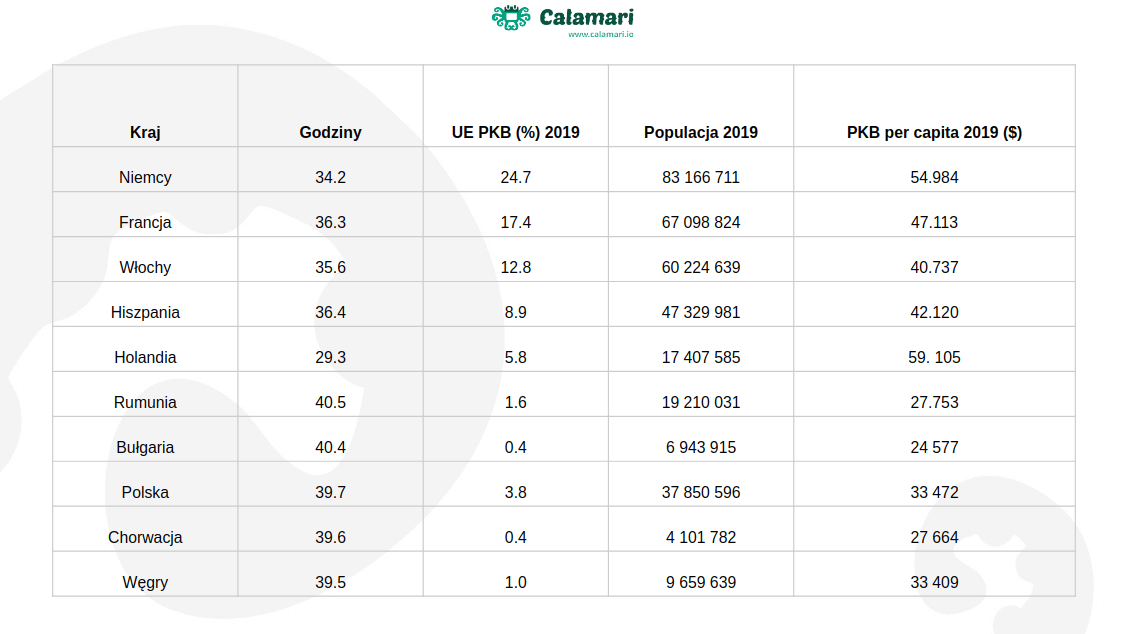Open the www.calamari.io link
The width and height of the screenshot is (1128, 634).
pyautogui.click(x=601, y=34)
